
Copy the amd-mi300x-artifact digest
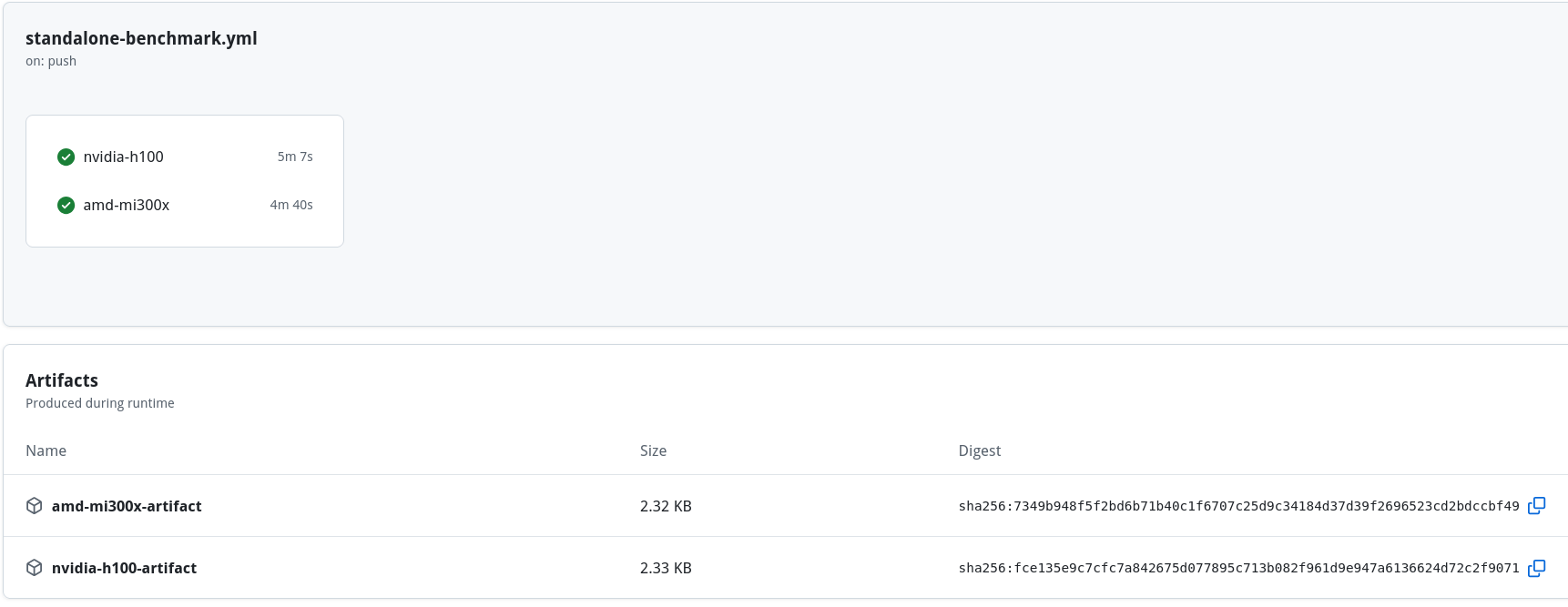click(x=1536, y=506)
